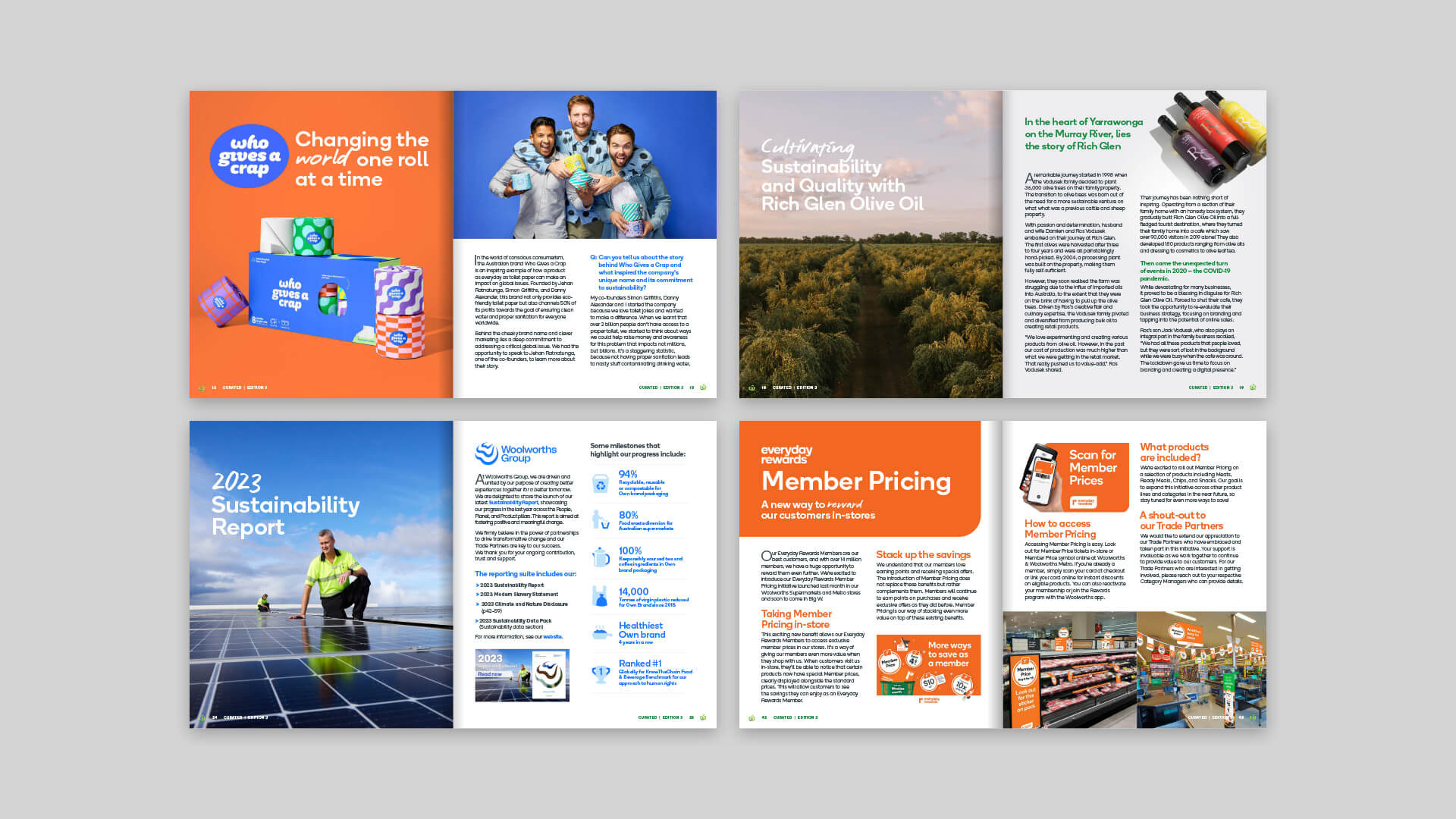The image size is (1456, 819).
Task: Click Read now on the 2023 report banner
Action: 489,674
